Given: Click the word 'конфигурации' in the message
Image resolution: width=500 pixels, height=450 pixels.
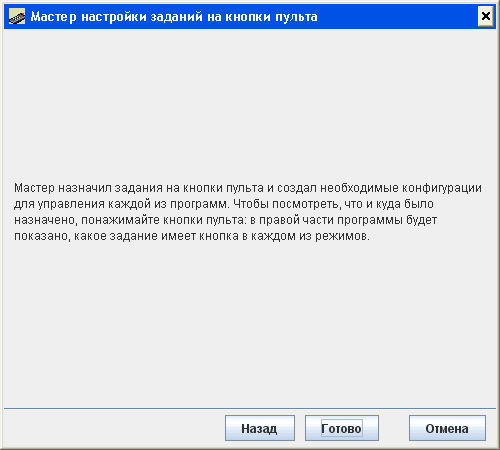Looking at the screenshot, I should 442,188.
